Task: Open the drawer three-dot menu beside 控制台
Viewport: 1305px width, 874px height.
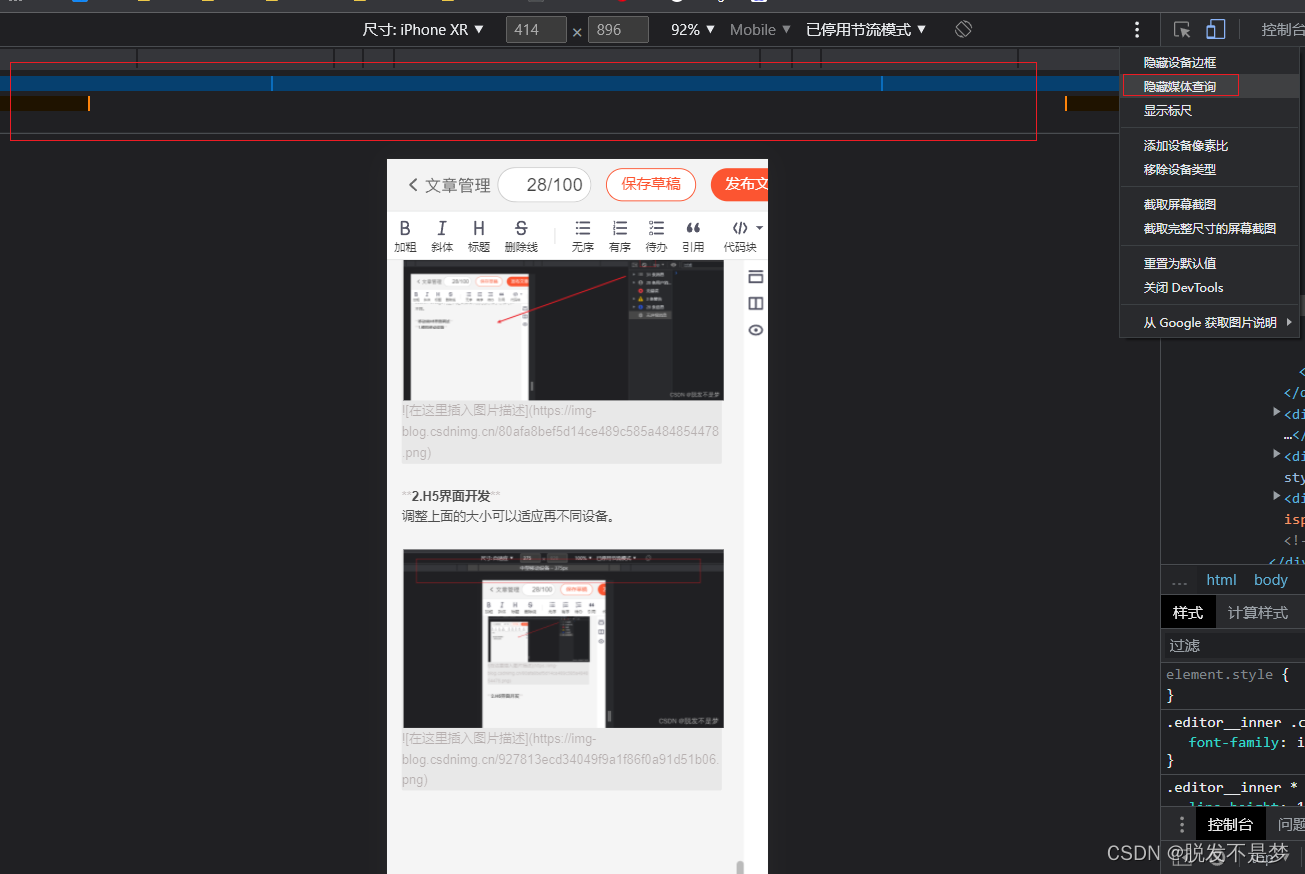Action: click(x=1181, y=825)
